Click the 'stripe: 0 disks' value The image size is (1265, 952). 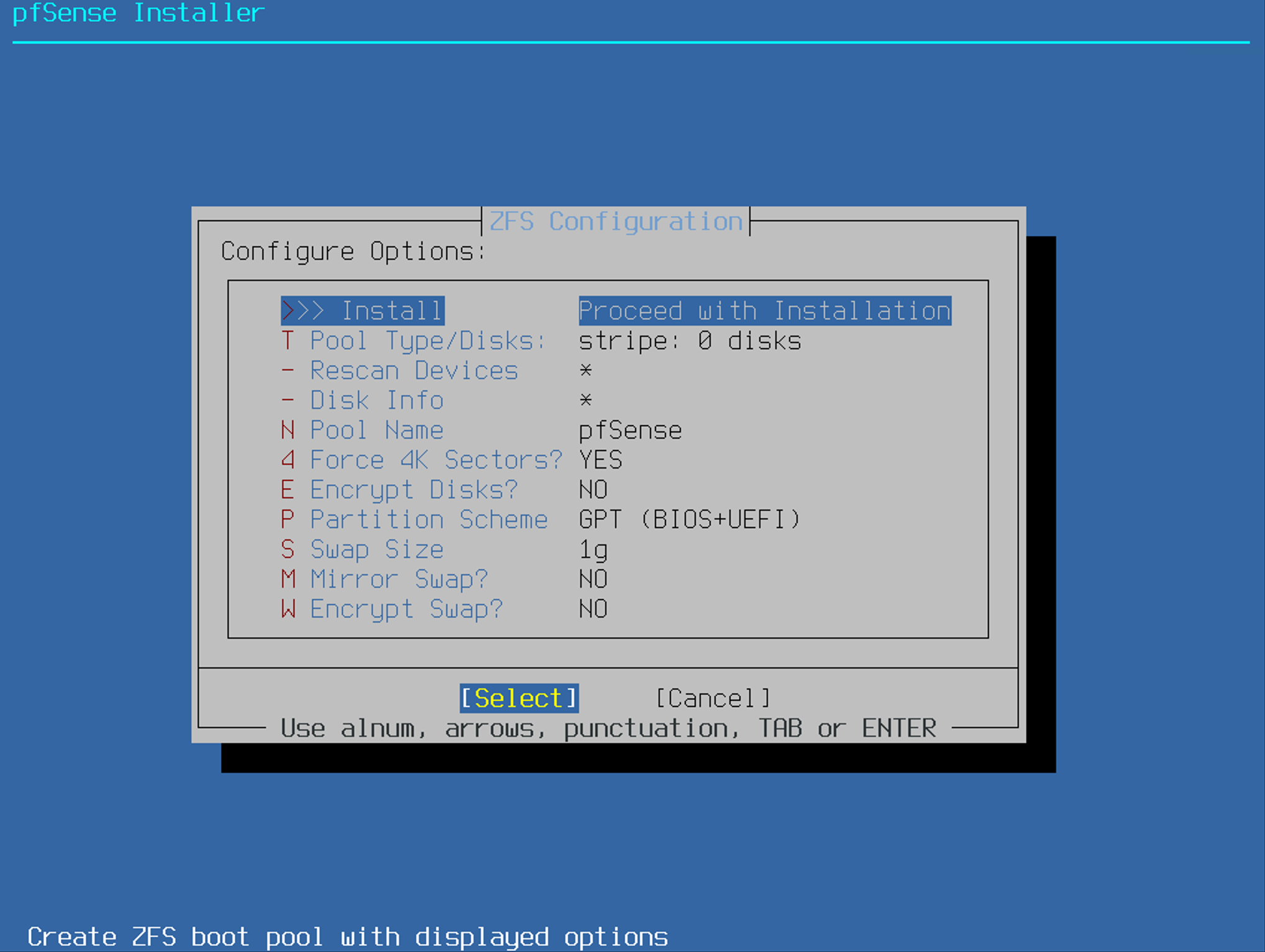pyautogui.click(x=690, y=341)
